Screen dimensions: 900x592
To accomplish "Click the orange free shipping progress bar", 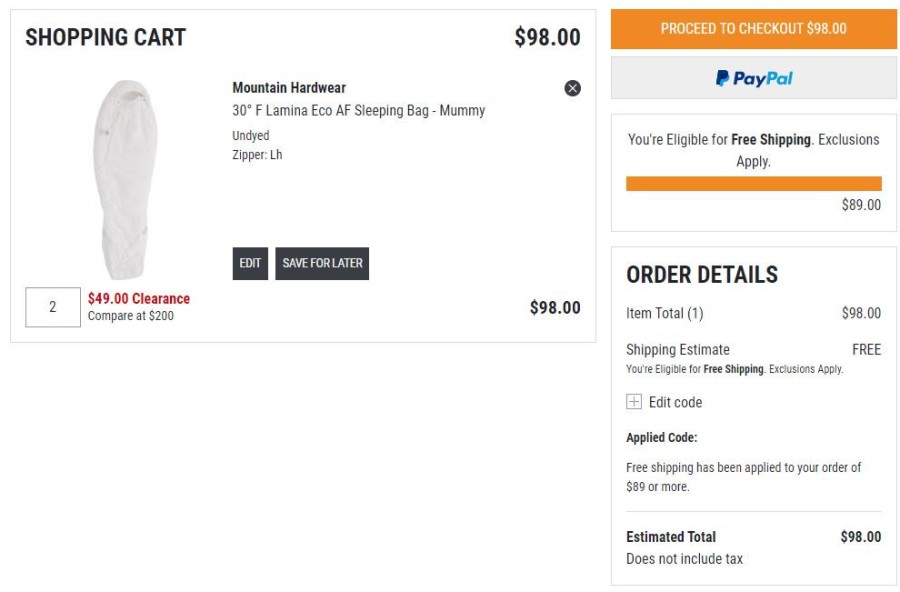I will pyautogui.click(x=754, y=184).
